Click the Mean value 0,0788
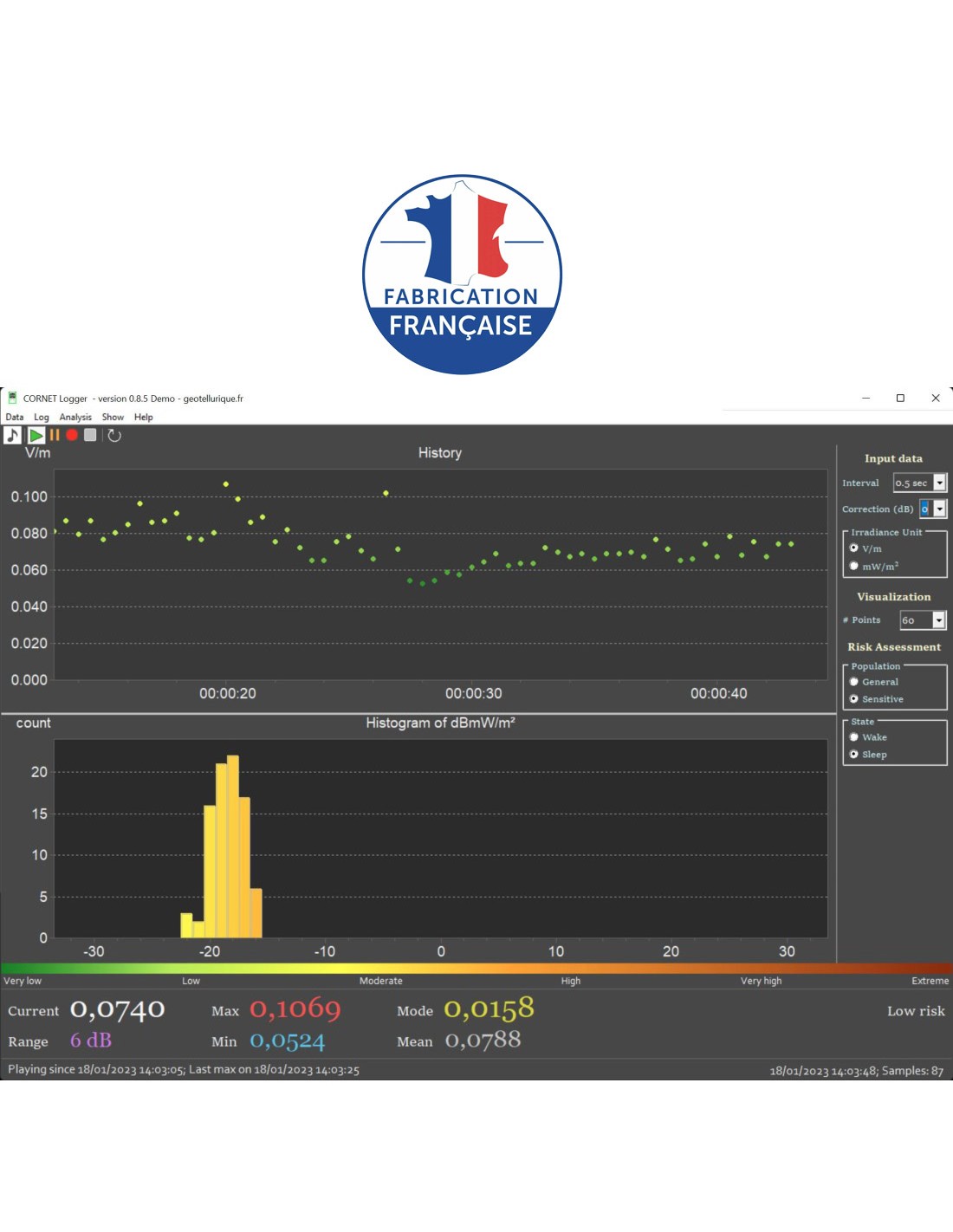953x1232 pixels. click(x=483, y=1040)
